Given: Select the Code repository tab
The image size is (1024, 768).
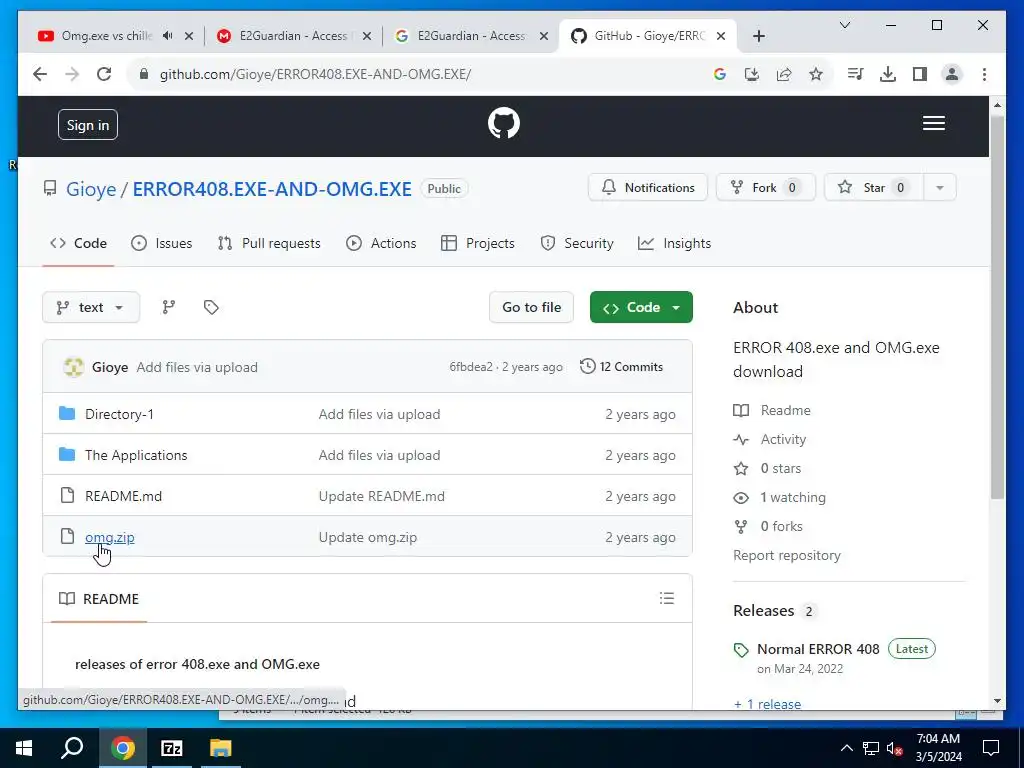Looking at the screenshot, I should tap(78, 243).
